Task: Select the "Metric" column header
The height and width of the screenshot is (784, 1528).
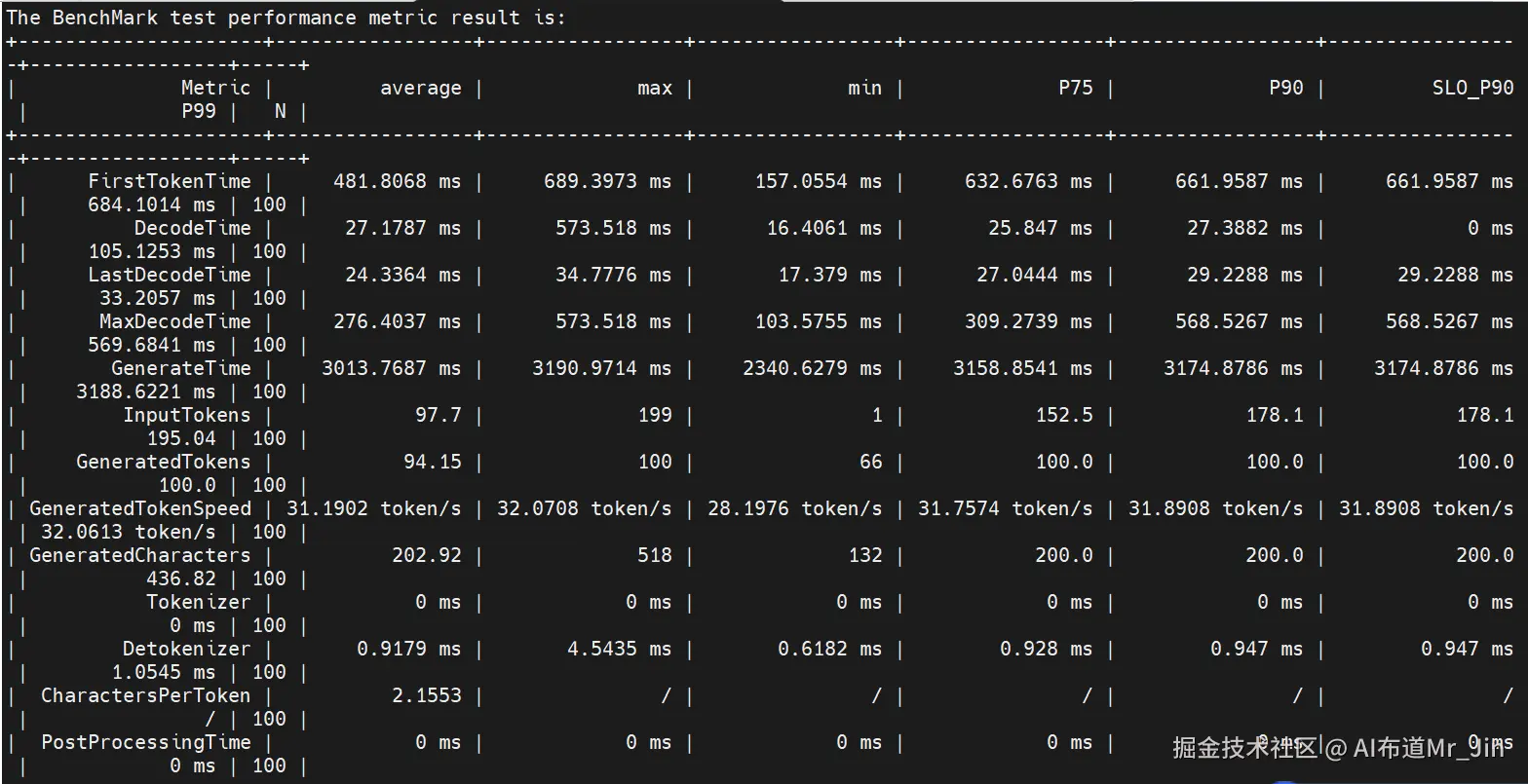Action: point(215,88)
